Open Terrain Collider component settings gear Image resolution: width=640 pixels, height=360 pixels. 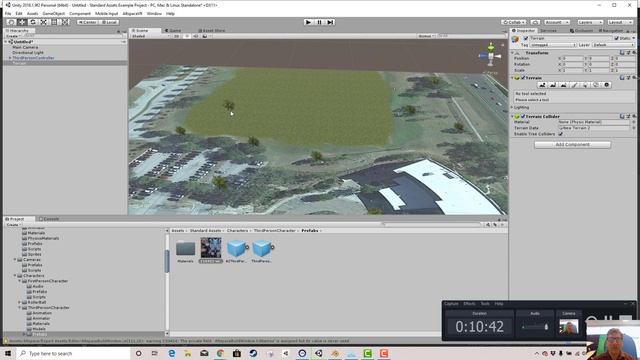pyautogui.click(x=634, y=116)
